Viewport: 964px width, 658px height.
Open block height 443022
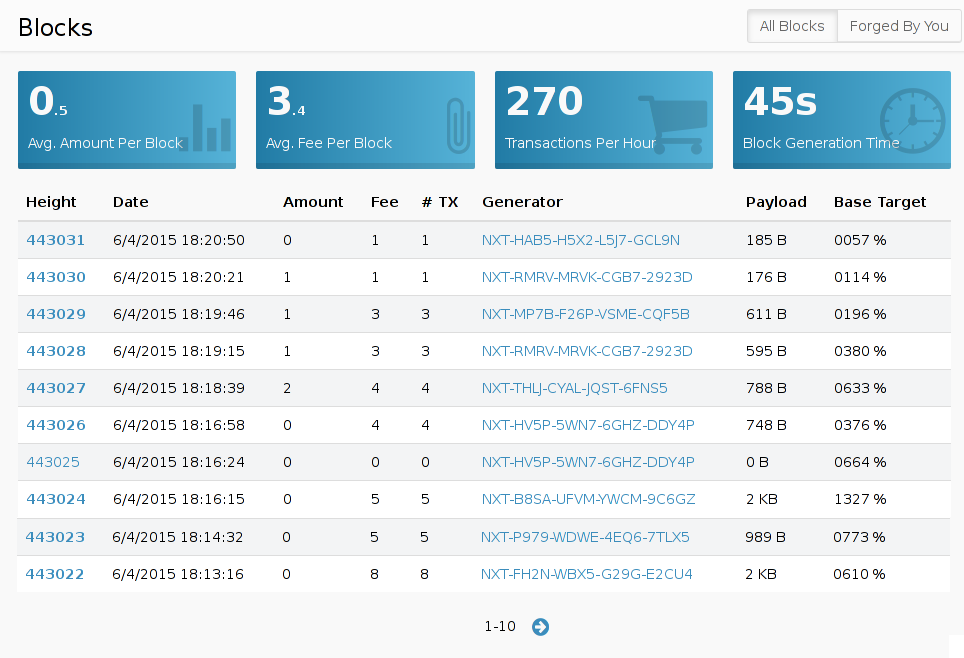click(54, 574)
